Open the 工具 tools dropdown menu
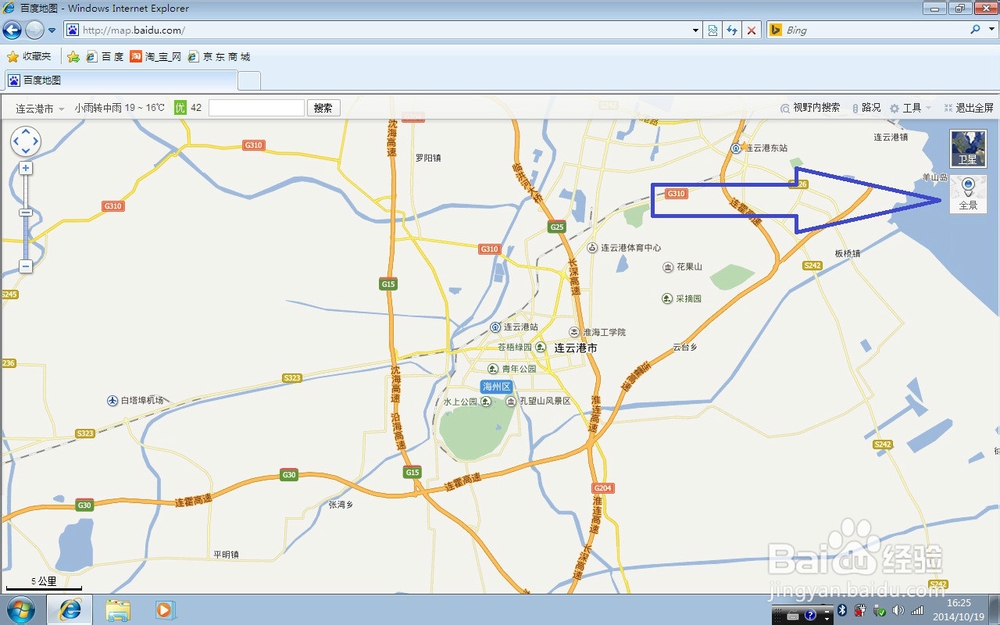 click(x=910, y=108)
